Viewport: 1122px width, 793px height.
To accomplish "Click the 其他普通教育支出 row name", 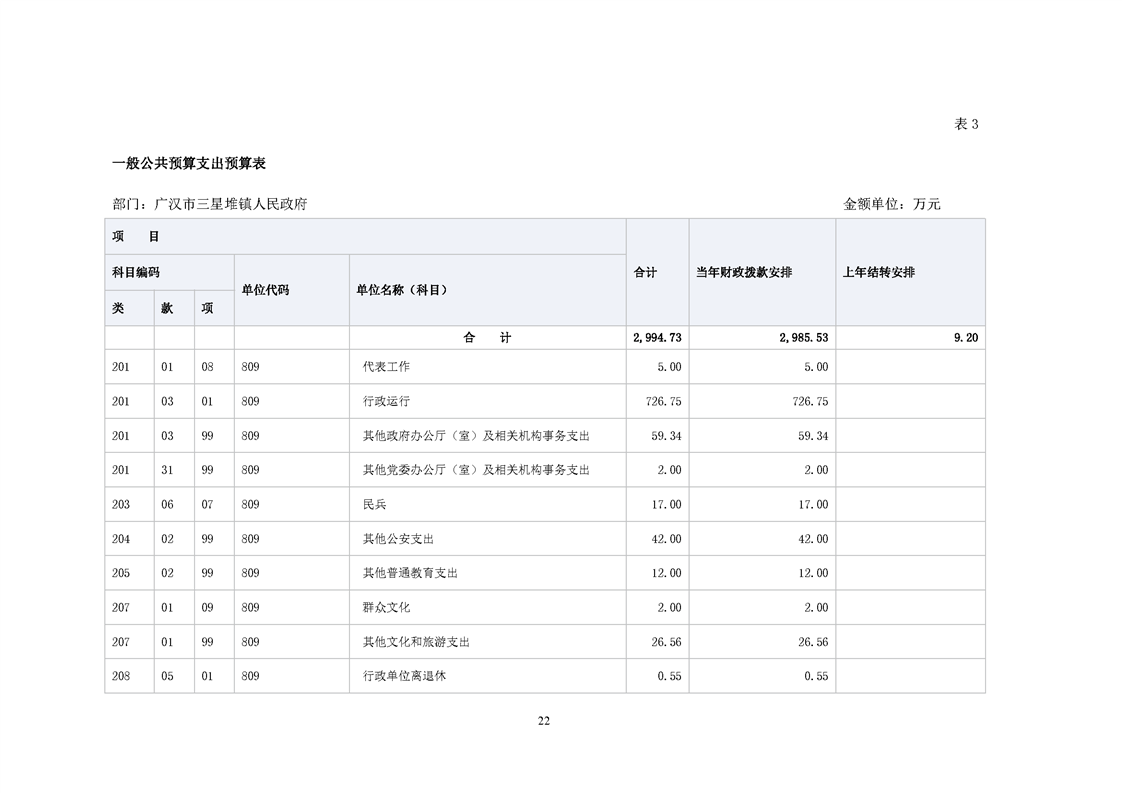I will (x=410, y=573).
